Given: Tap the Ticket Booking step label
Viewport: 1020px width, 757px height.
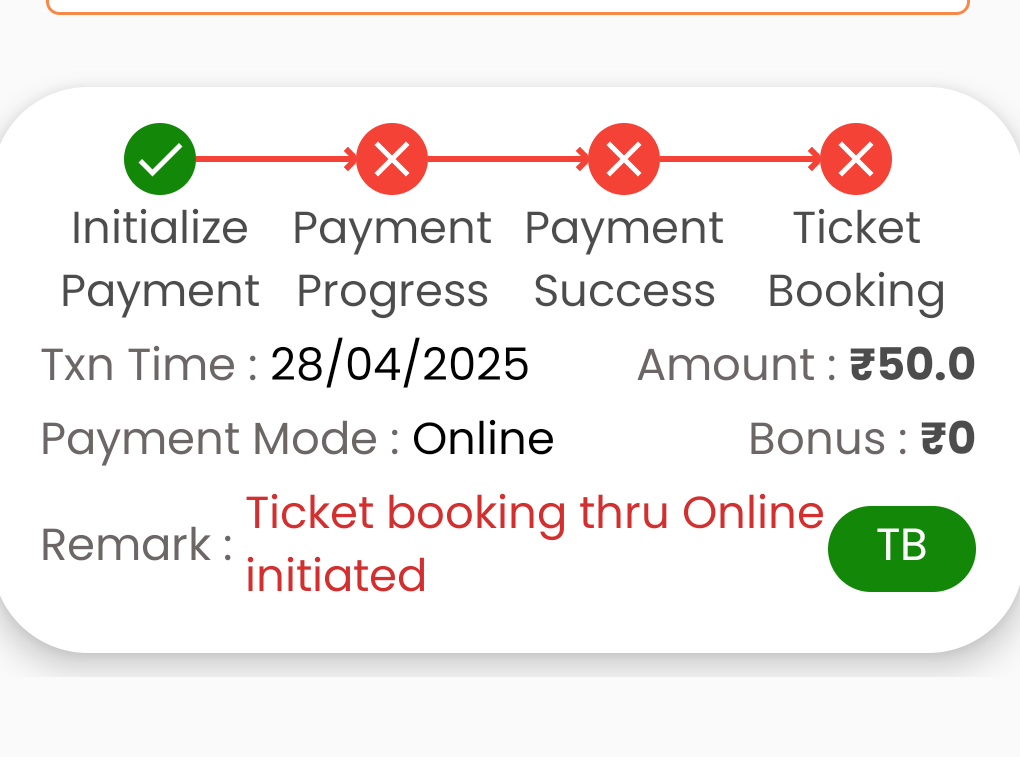Looking at the screenshot, I should pos(856,259).
